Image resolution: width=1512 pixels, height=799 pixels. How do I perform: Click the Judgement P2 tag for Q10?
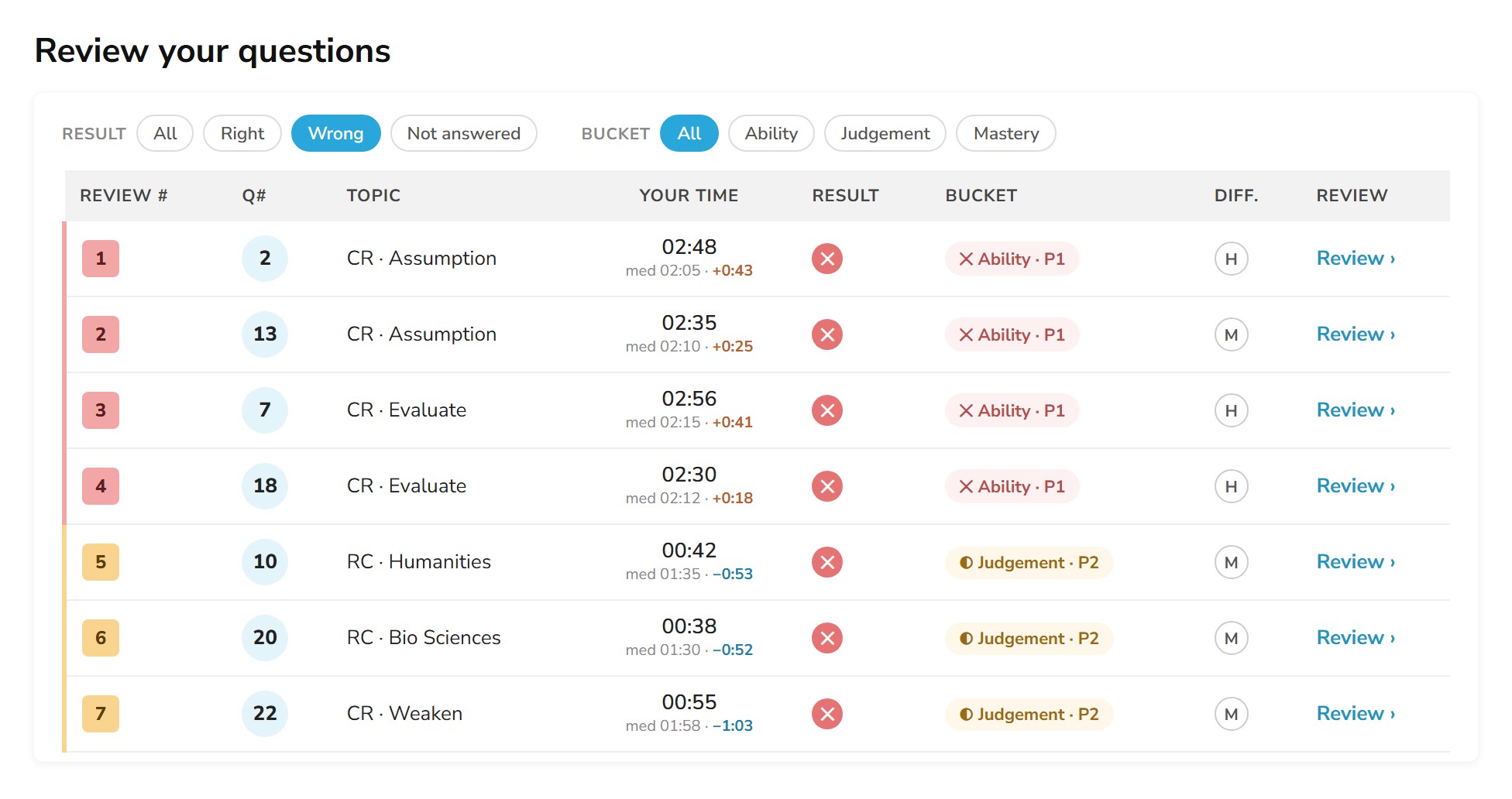click(x=1029, y=562)
